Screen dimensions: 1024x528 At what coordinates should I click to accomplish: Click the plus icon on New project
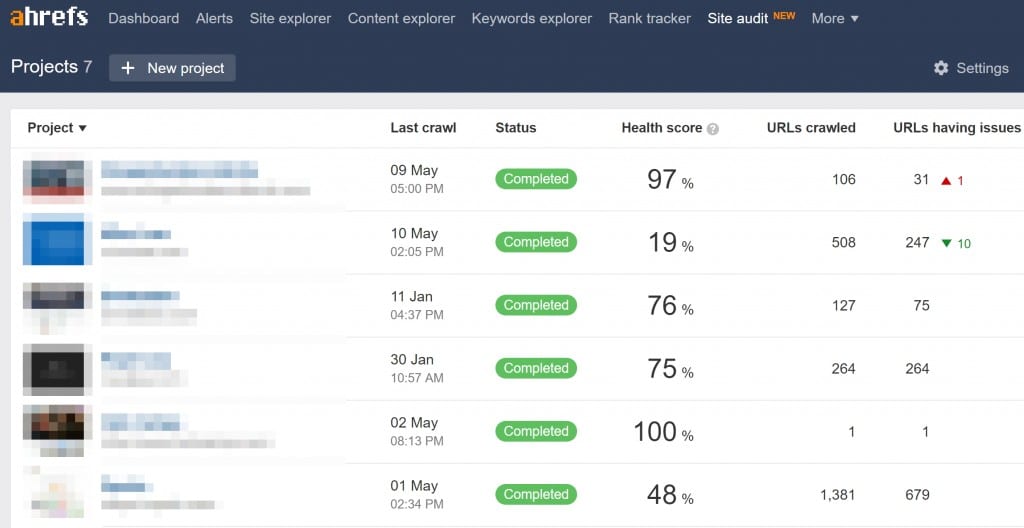pyautogui.click(x=128, y=68)
